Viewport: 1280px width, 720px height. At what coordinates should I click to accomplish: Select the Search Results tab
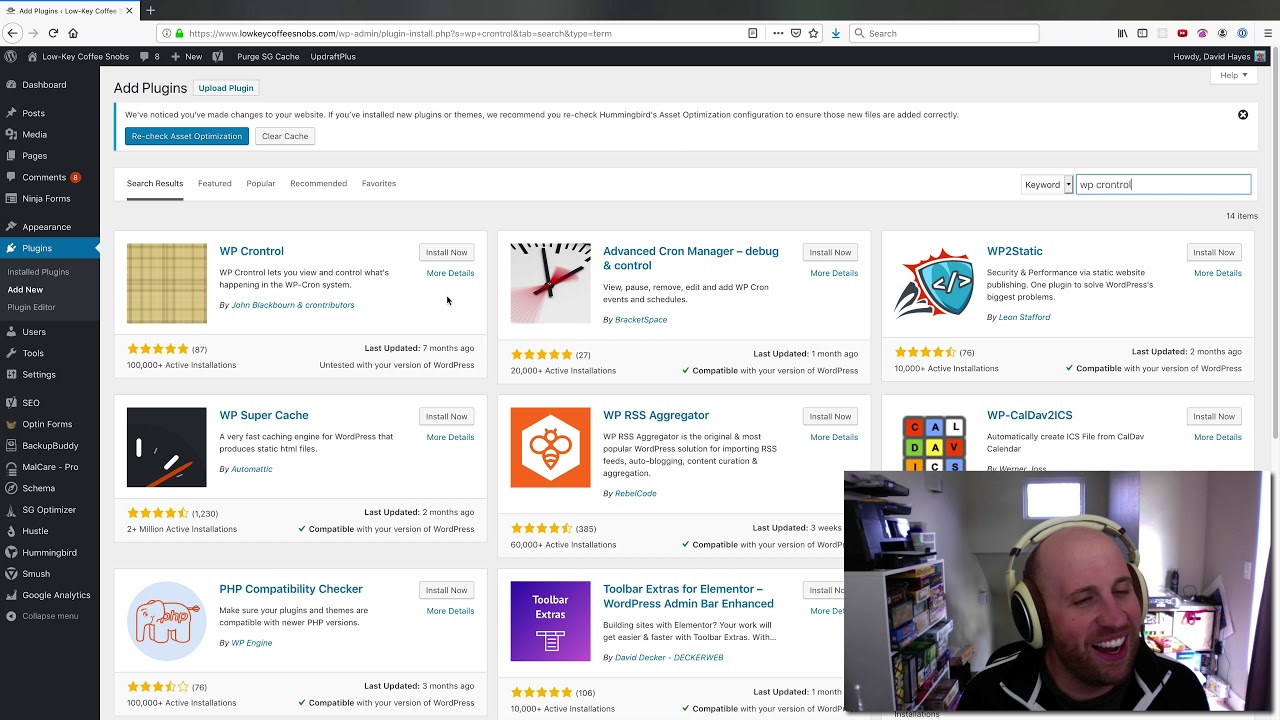(155, 183)
